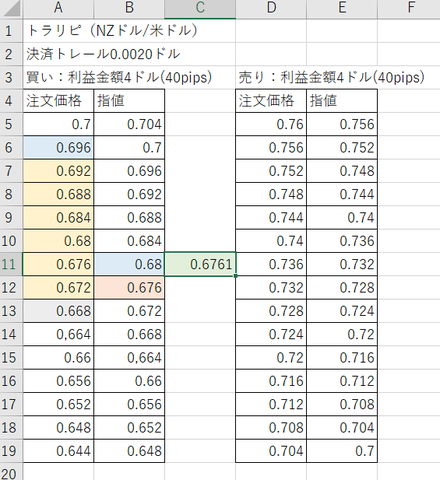Select cell D10 with value 0.74
The image size is (440, 480).
(271, 241)
